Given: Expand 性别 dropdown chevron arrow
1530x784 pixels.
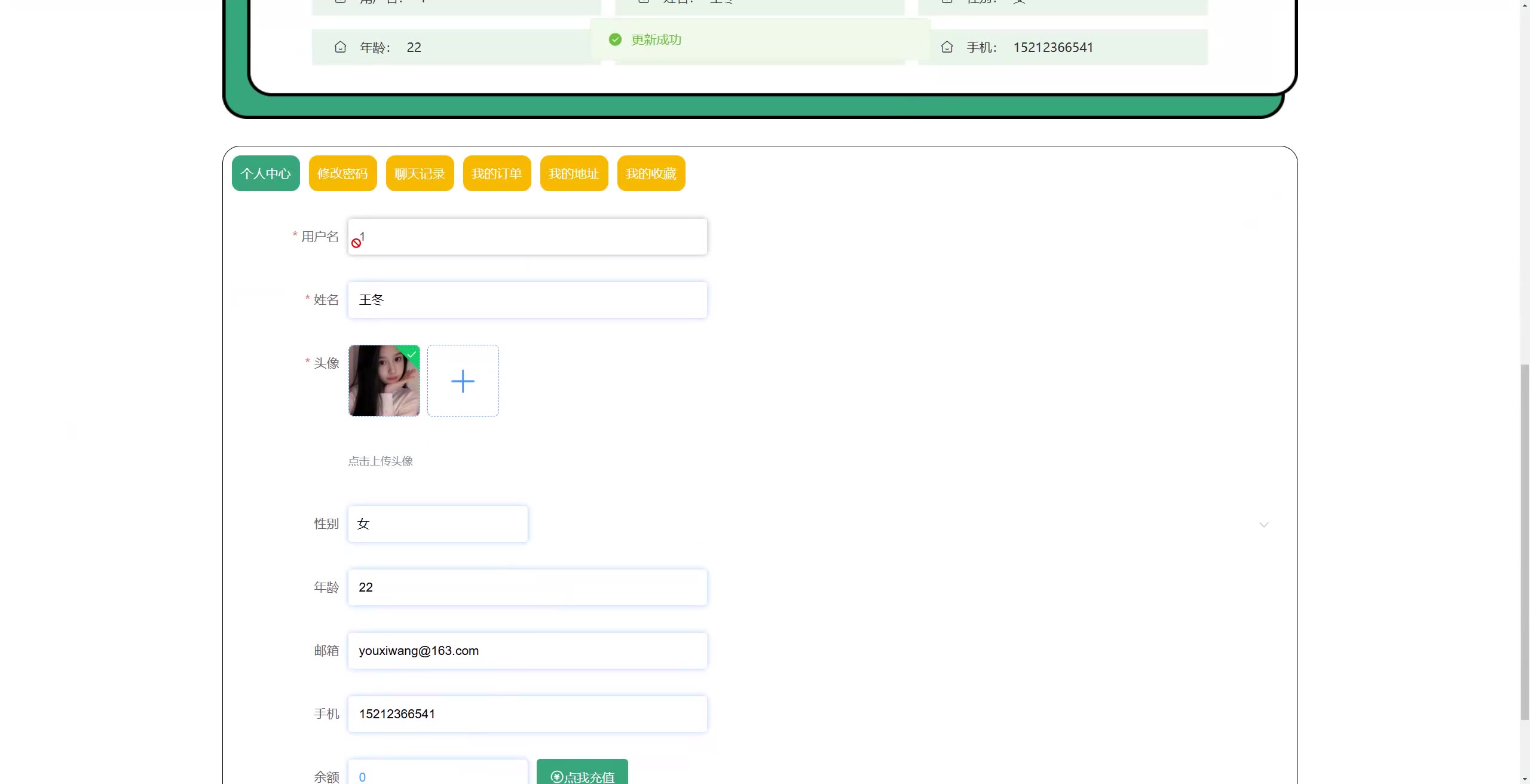Looking at the screenshot, I should (1263, 525).
